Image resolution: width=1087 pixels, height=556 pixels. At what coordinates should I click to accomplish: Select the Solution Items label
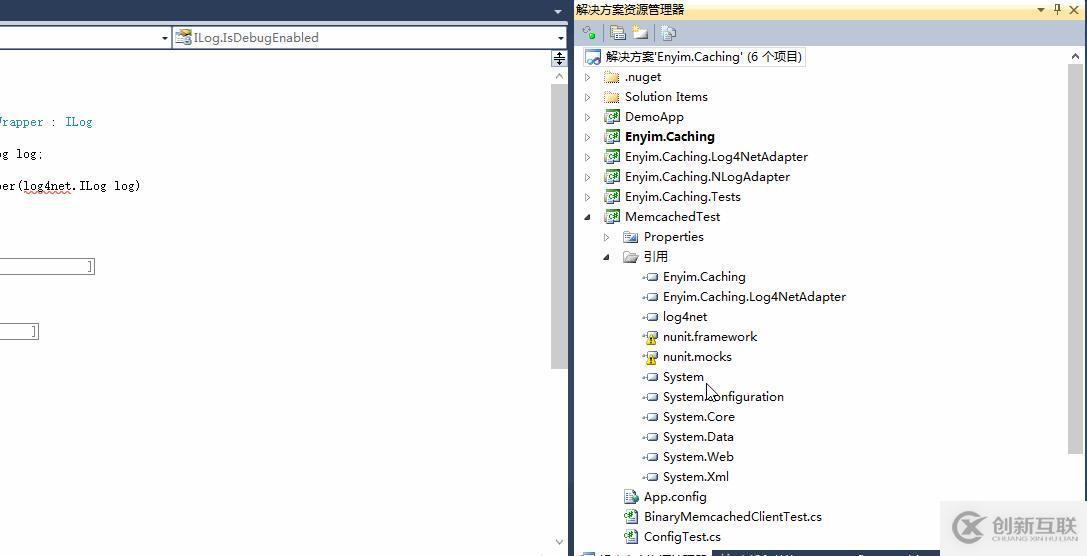(x=666, y=97)
